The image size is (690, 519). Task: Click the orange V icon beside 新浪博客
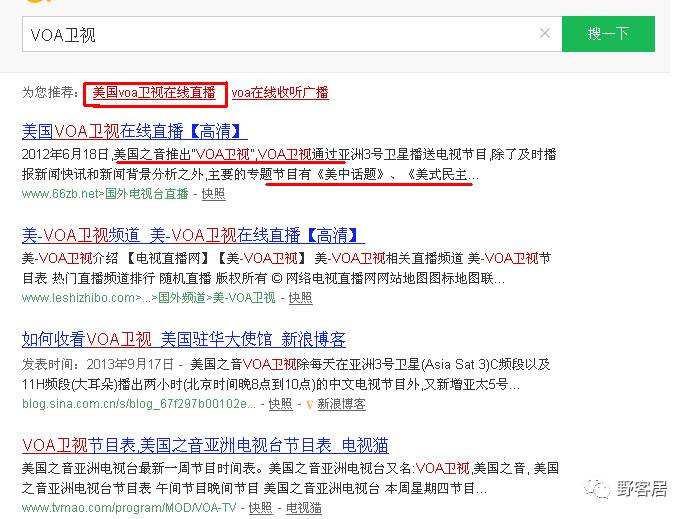(310, 404)
